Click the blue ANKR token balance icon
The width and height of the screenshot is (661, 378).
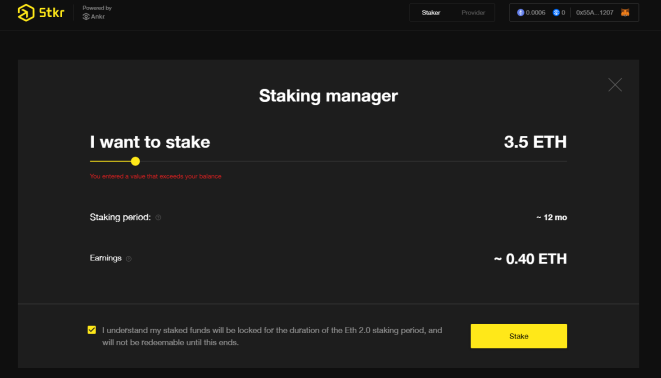556,13
